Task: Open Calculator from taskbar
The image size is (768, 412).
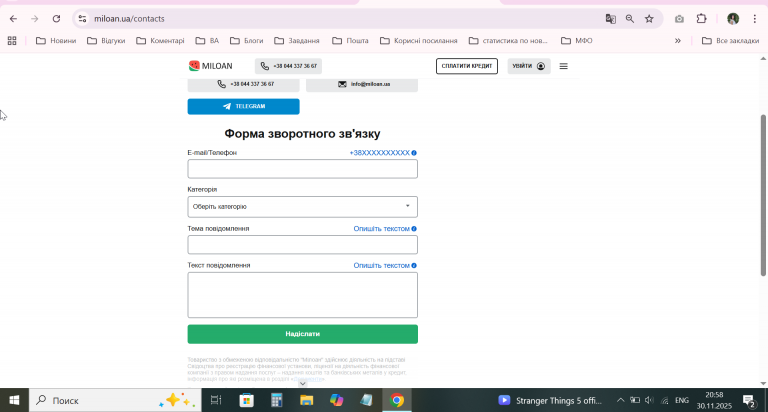Action: coord(277,400)
